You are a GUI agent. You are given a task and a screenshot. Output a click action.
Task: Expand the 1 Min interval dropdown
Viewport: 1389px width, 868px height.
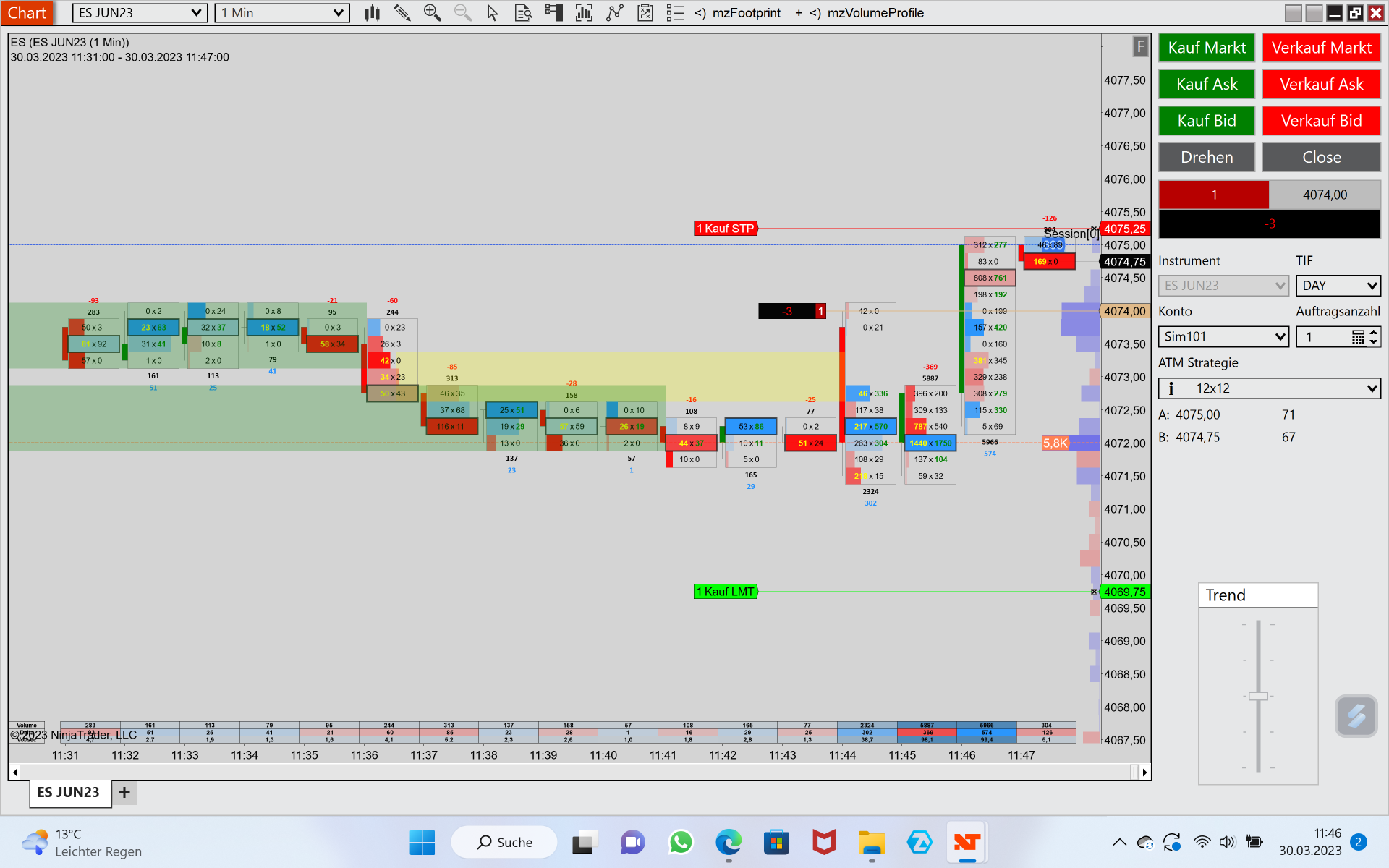(x=282, y=13)
